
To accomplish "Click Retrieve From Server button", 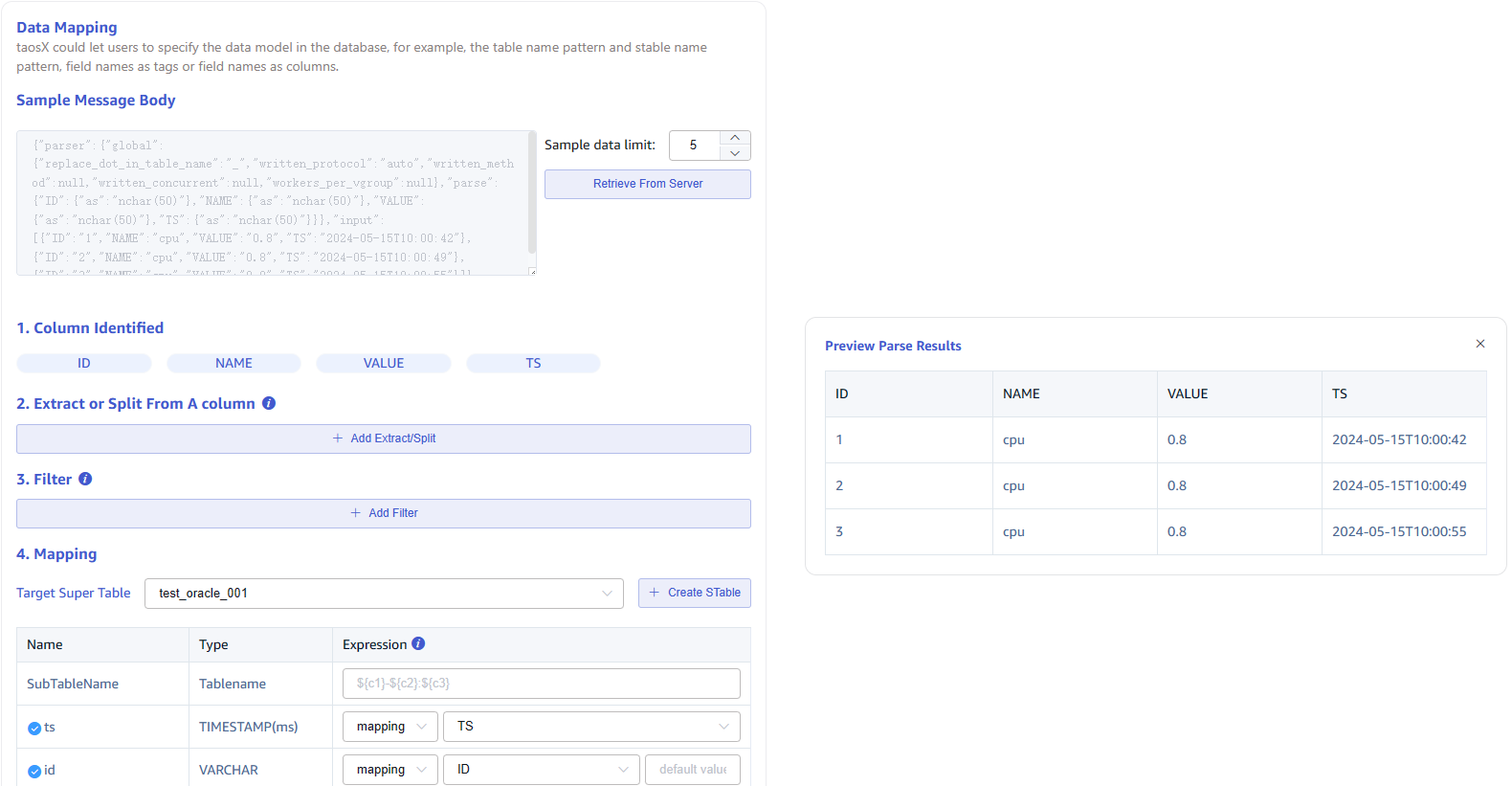I will pyautogui.click(x=647, y=184).
